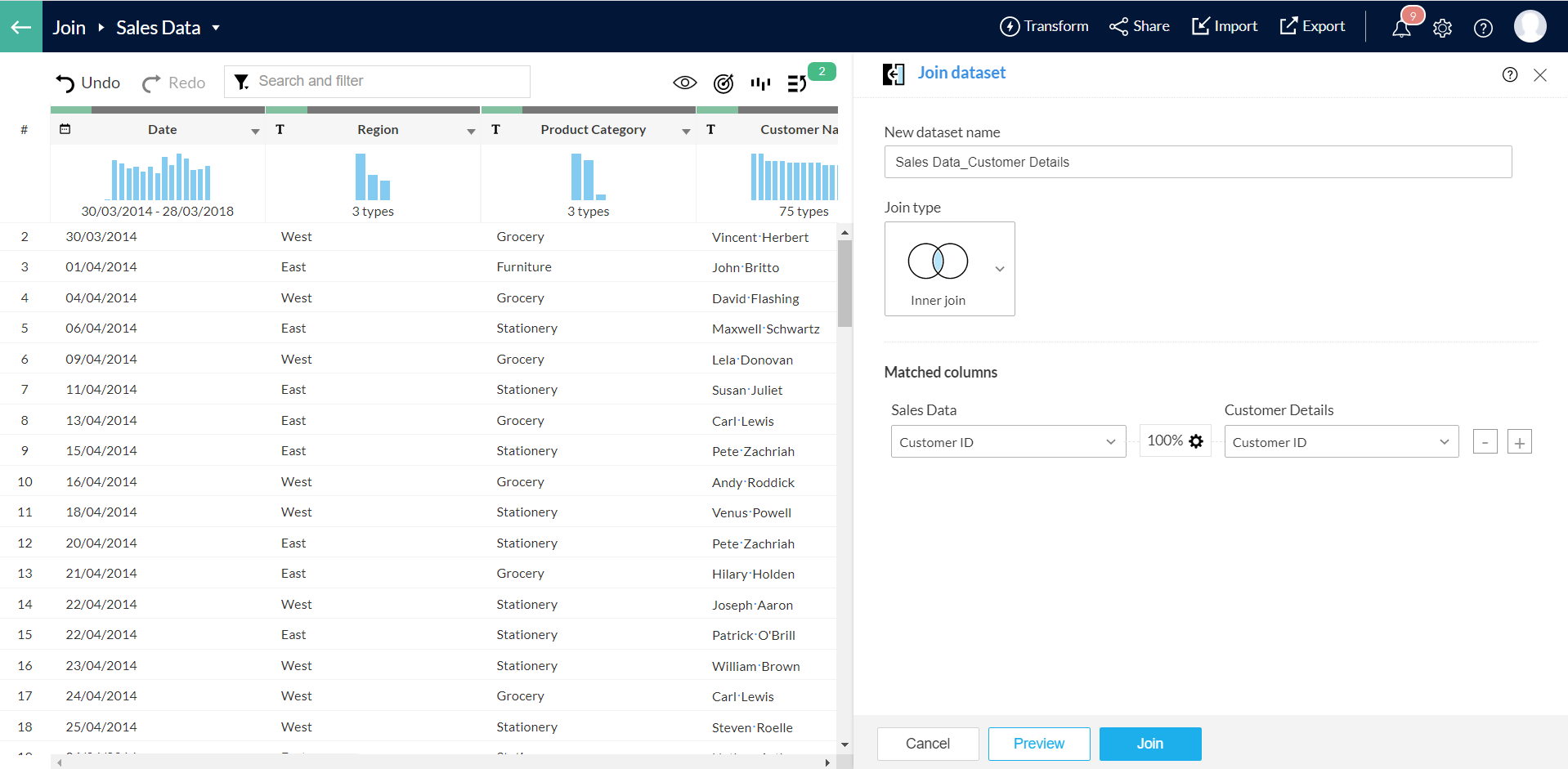This screenshot has height=769, width=1568.
Task: Remove matched column with minus button
Action: coord(1485,442)
